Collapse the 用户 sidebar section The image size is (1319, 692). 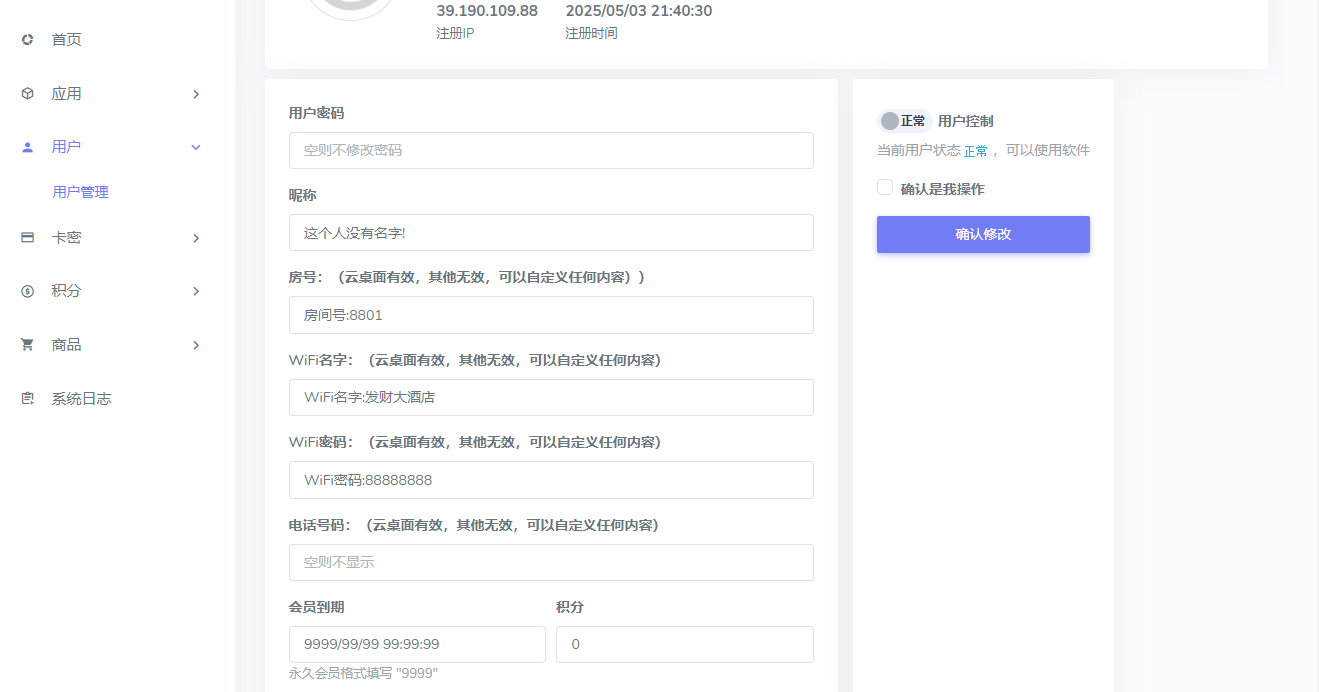tap(196, 146)
